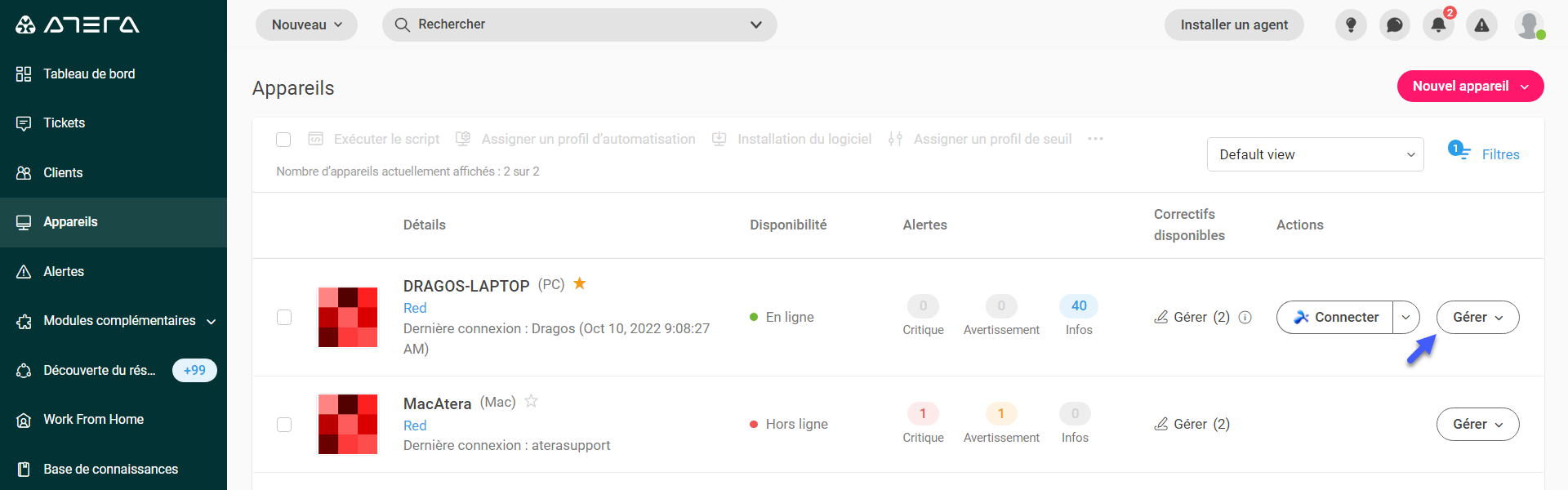This screenshot has height=490, width=1568.
Task: Open MacAtera device name
Action: [437, 403]
